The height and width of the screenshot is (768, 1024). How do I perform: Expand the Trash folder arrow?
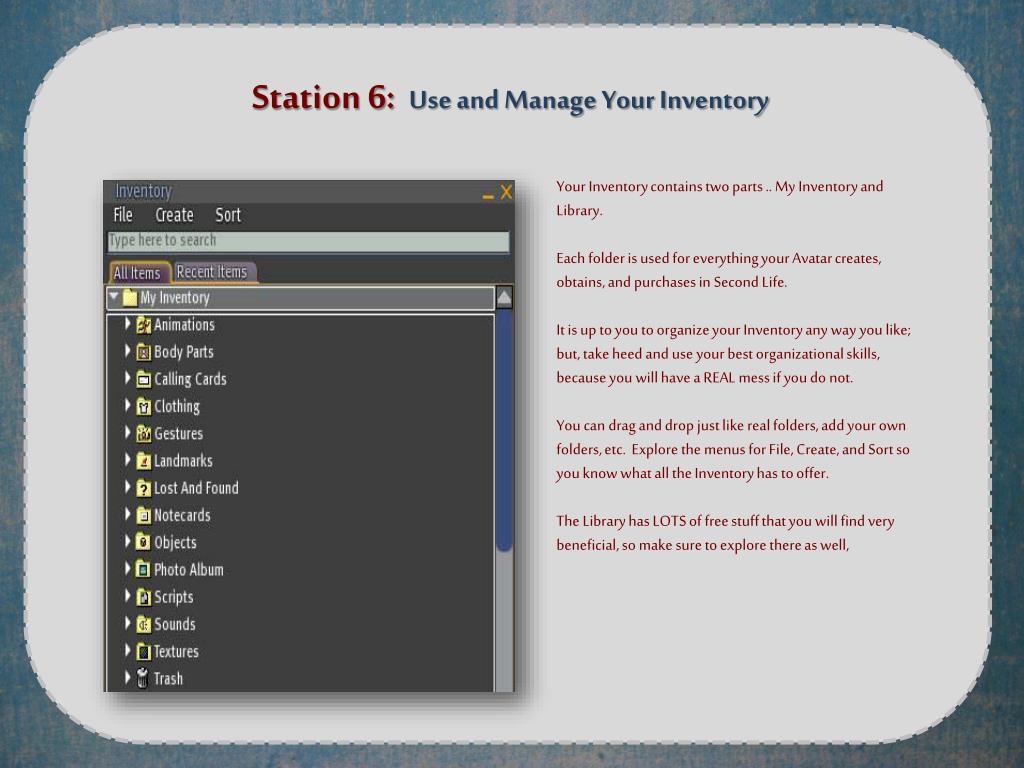coord(128,678)
